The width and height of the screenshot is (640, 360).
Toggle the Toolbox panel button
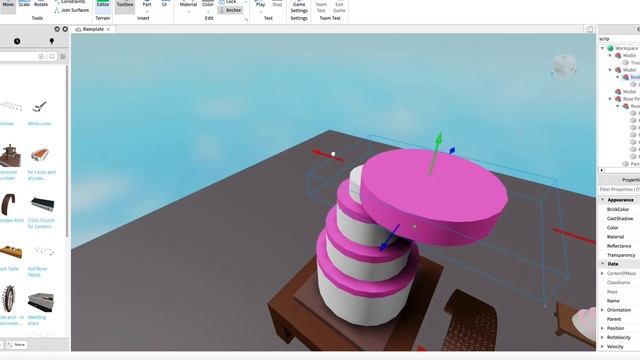pyautogui.click(x=125, y=5)
